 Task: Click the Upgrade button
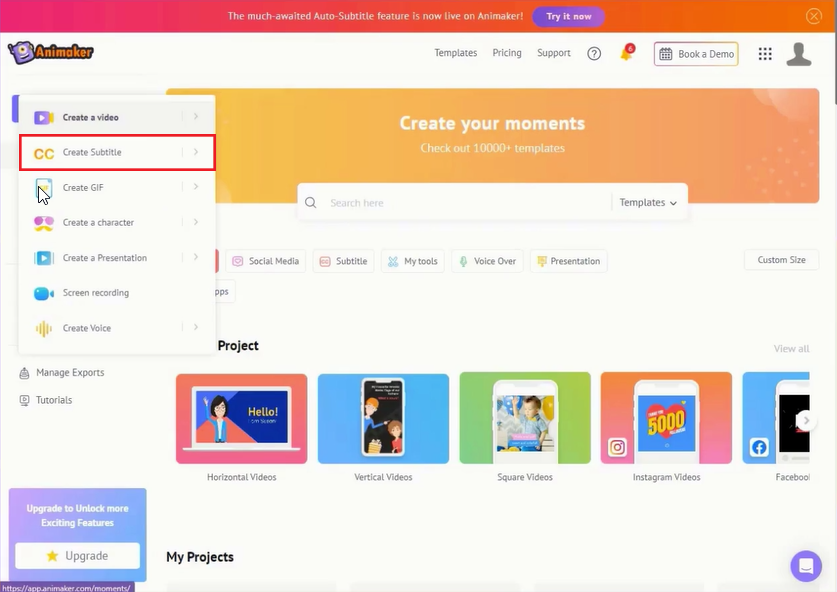click(x=77, y=556)
